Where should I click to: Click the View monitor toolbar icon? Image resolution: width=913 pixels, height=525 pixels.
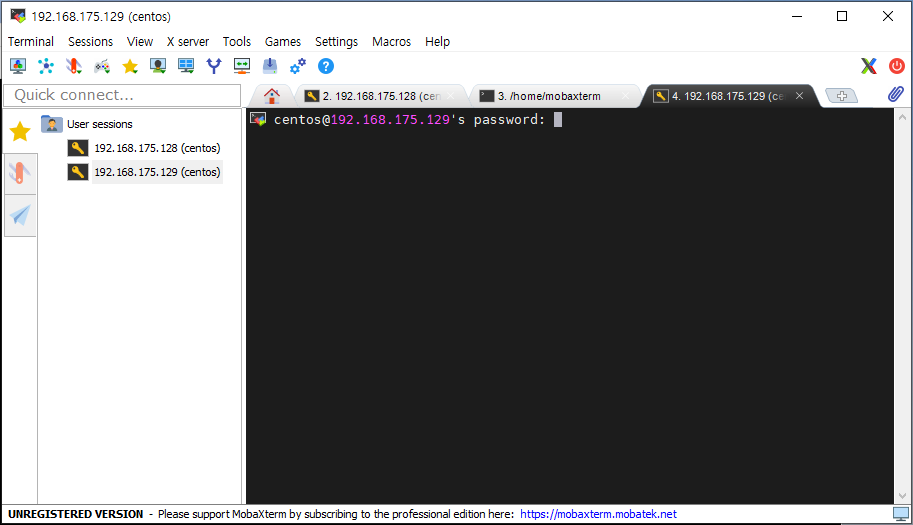158,66
